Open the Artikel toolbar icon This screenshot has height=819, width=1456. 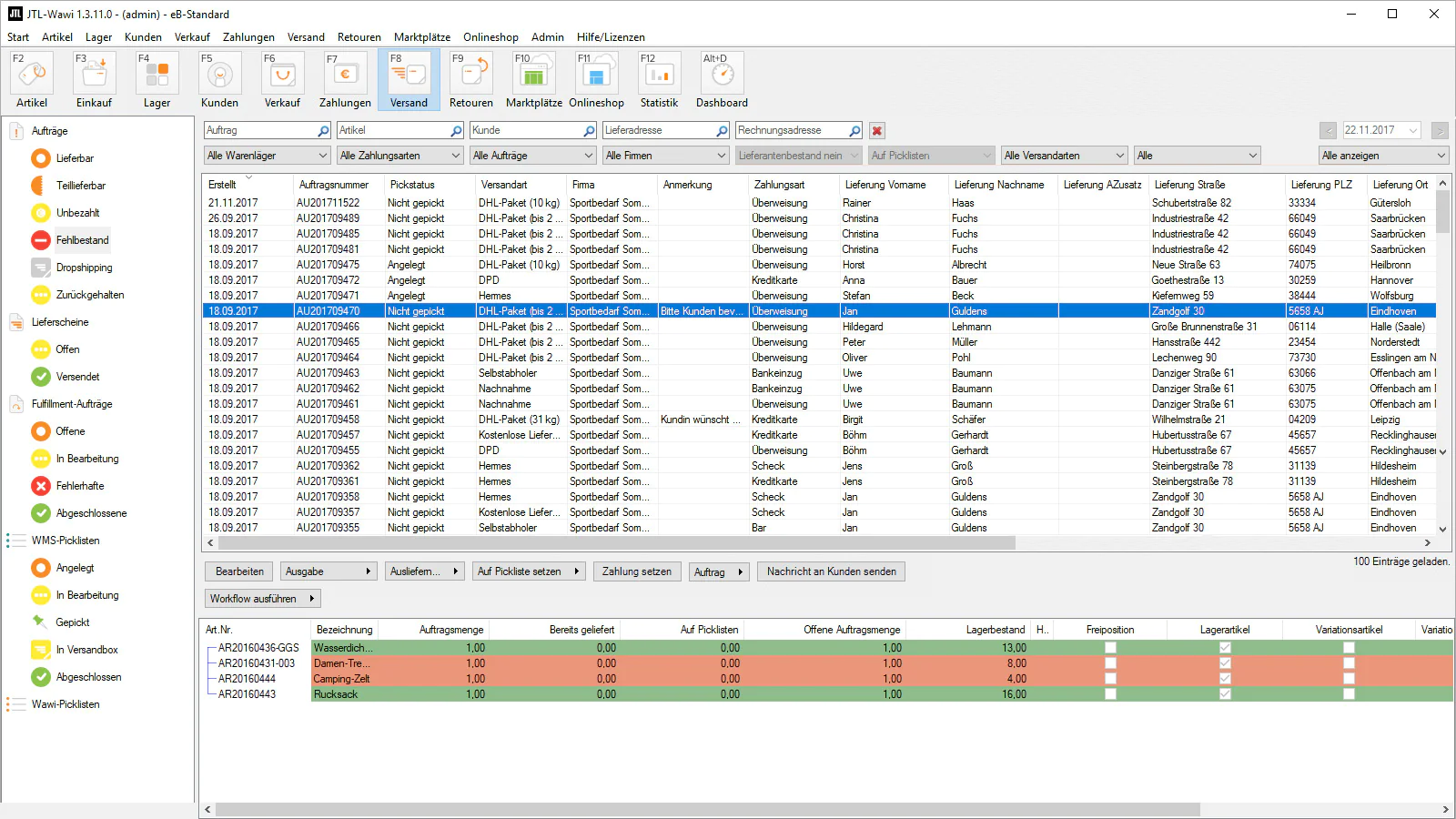pyautogui.click(x=32, y=75)
